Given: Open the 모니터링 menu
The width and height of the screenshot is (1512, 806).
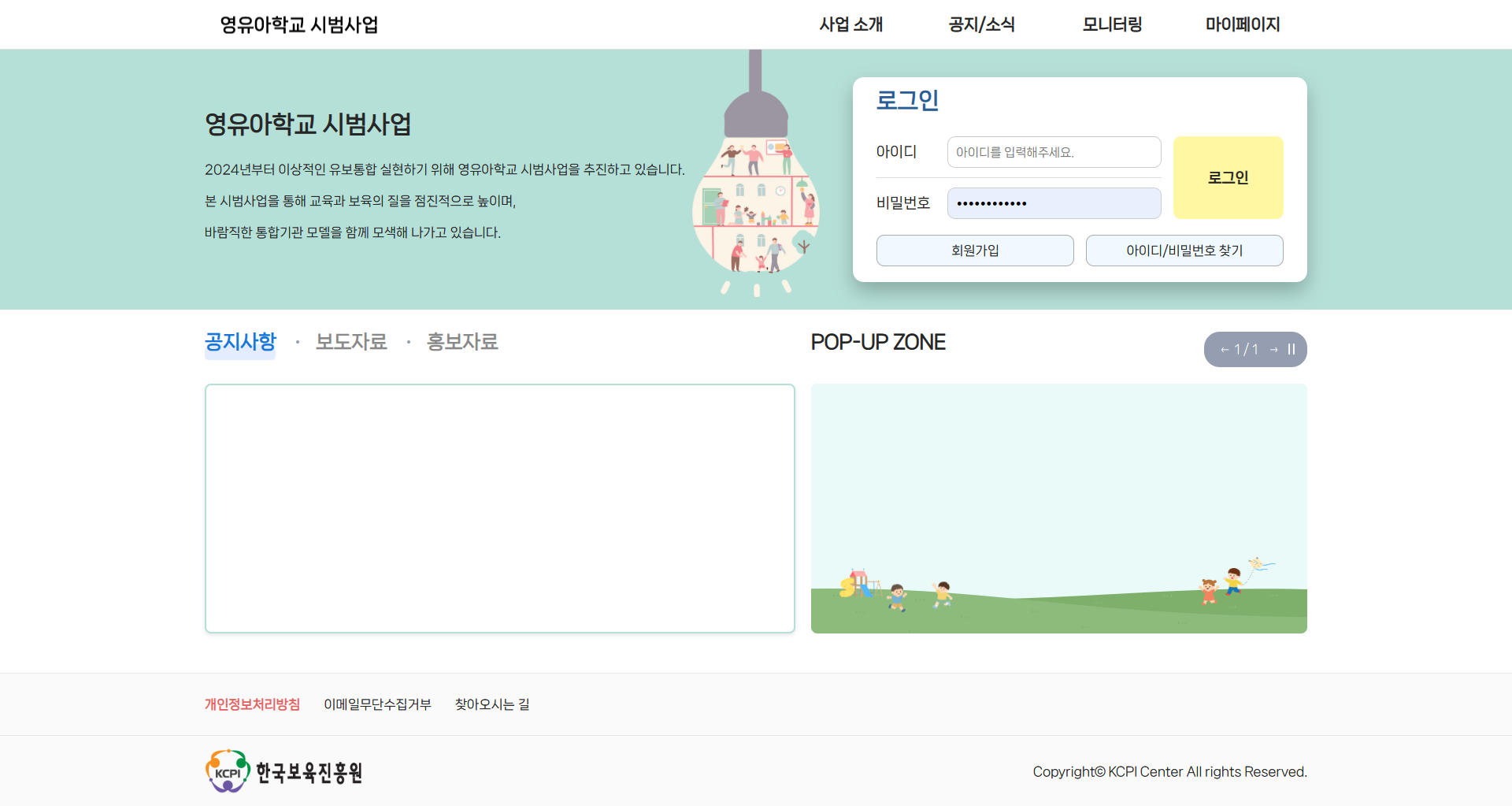Looking at the screenshot, I should coord(1112,24).
